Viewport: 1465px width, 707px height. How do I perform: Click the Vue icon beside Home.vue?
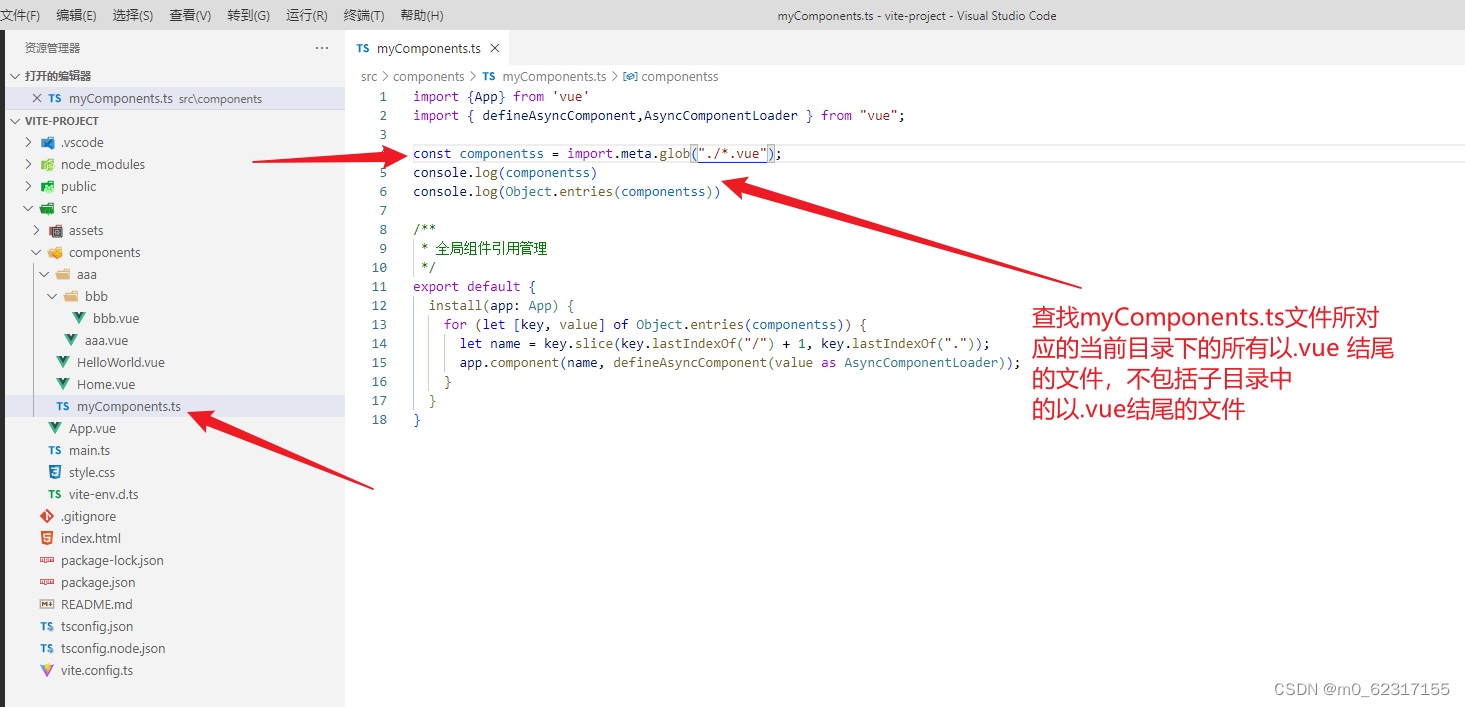click(63, 385)
